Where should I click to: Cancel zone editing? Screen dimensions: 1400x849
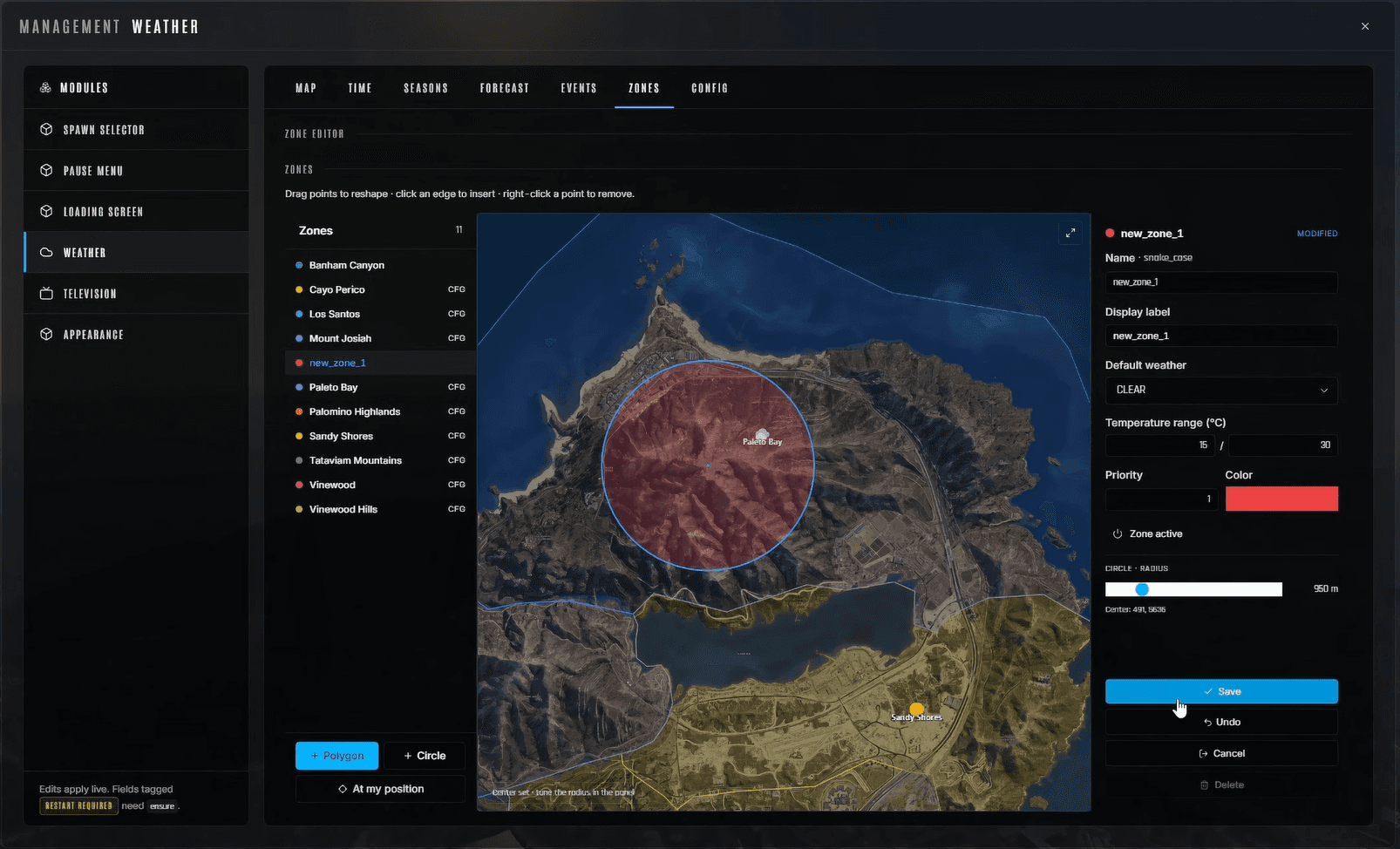pyautogui.click(x=1221, y=753)
